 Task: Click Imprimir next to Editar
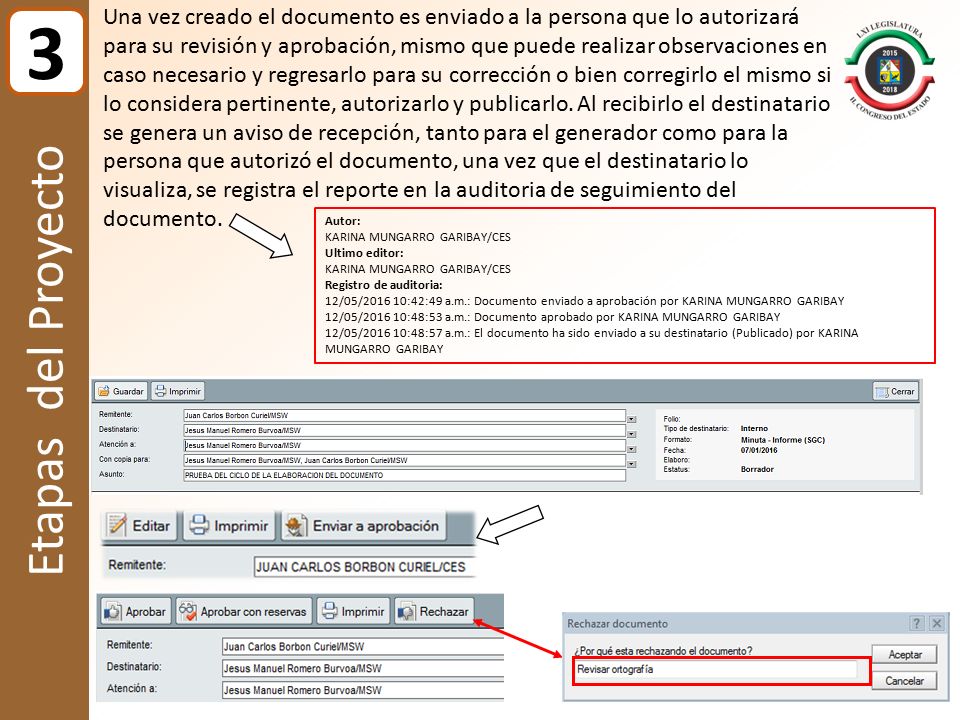[x=228, y=526]
